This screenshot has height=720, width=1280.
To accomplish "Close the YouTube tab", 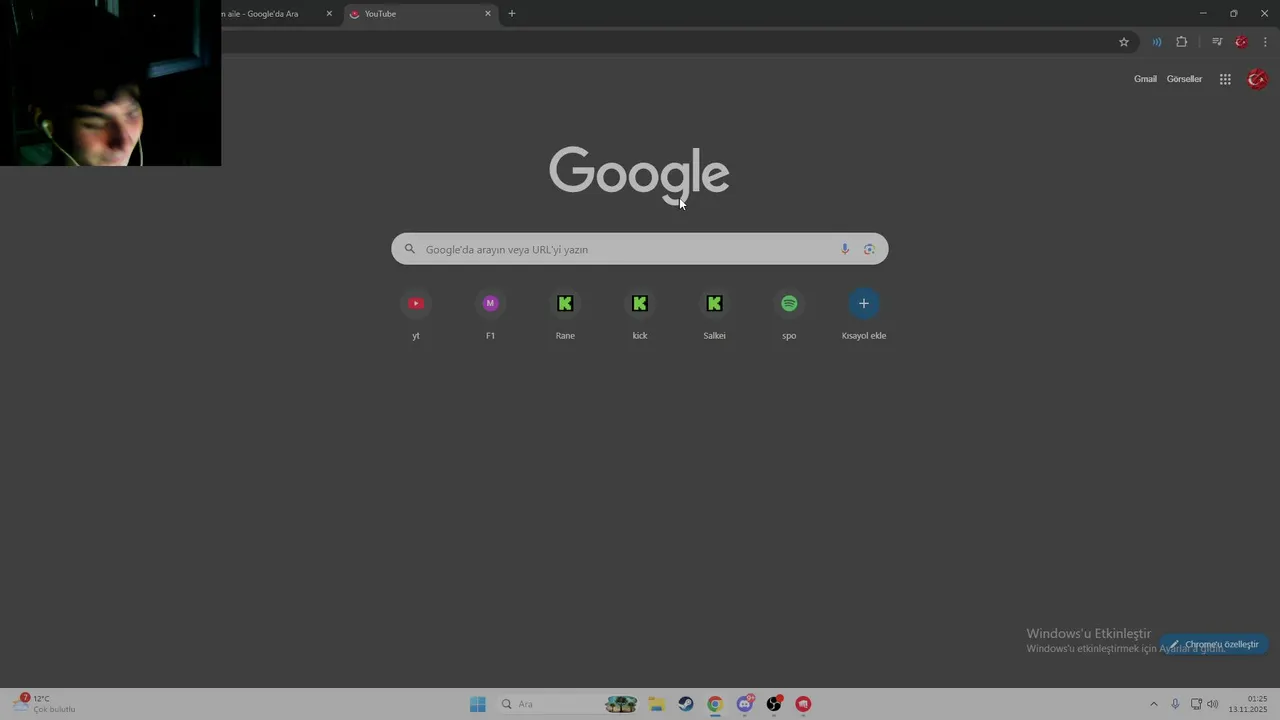I will click(x=488, y=14).
